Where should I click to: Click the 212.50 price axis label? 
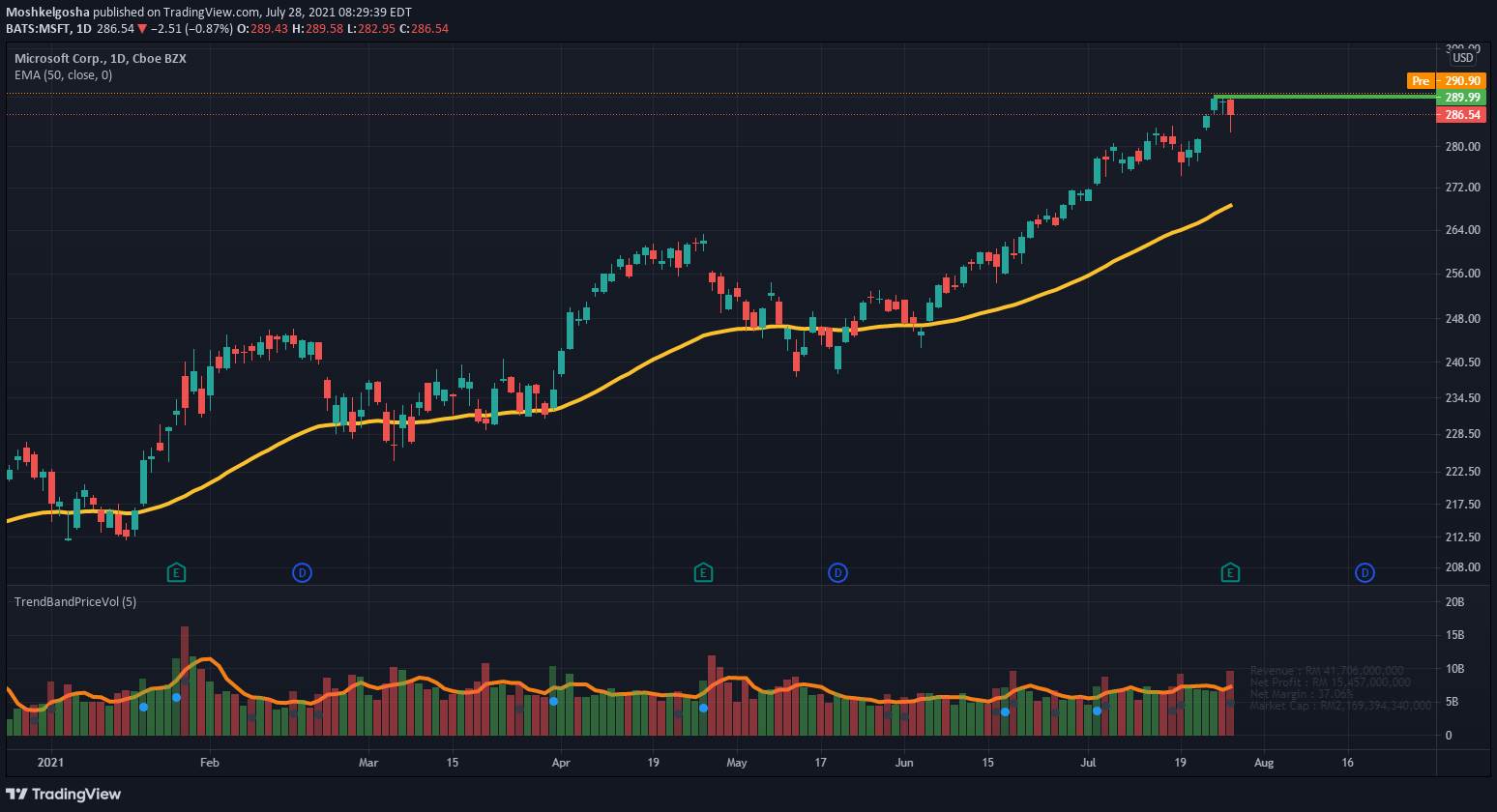[x=1462, y=537]
